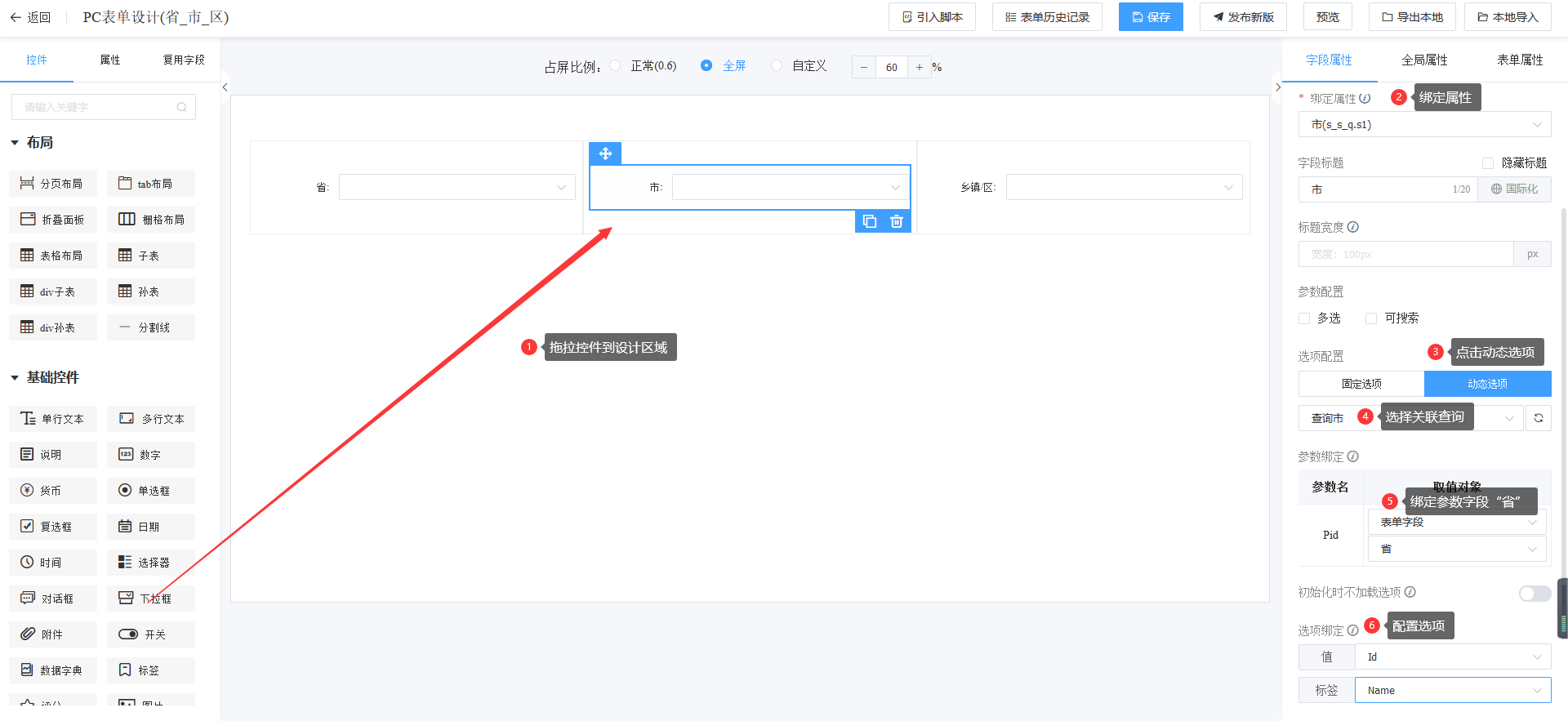Switch to the 全局属性 tab
This screenshot has width=1568, height=721.
tap(1424, 60)
